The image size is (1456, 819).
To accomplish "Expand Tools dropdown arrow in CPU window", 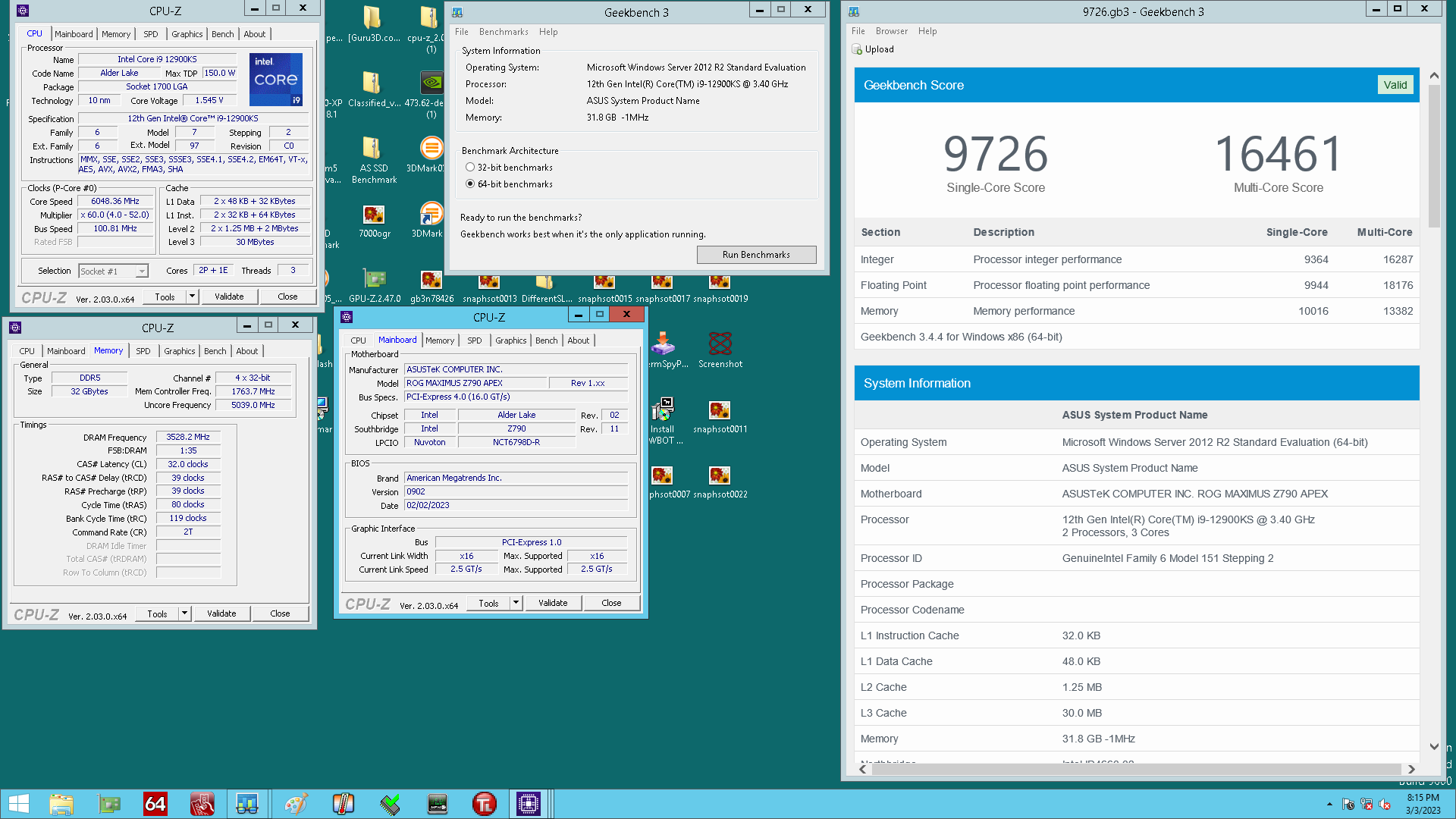I will tap(193, 297).
